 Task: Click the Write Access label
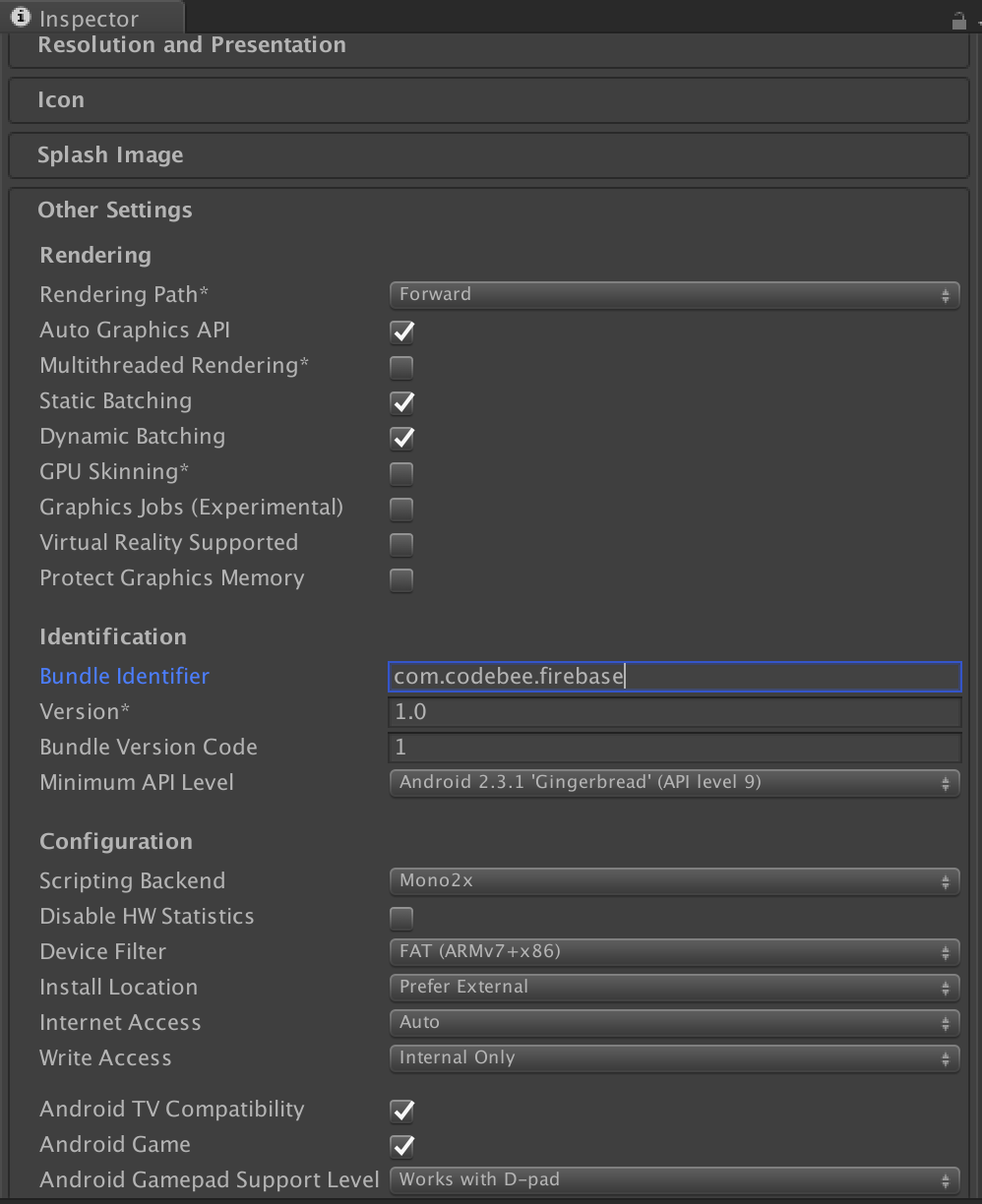point(105,1058)
